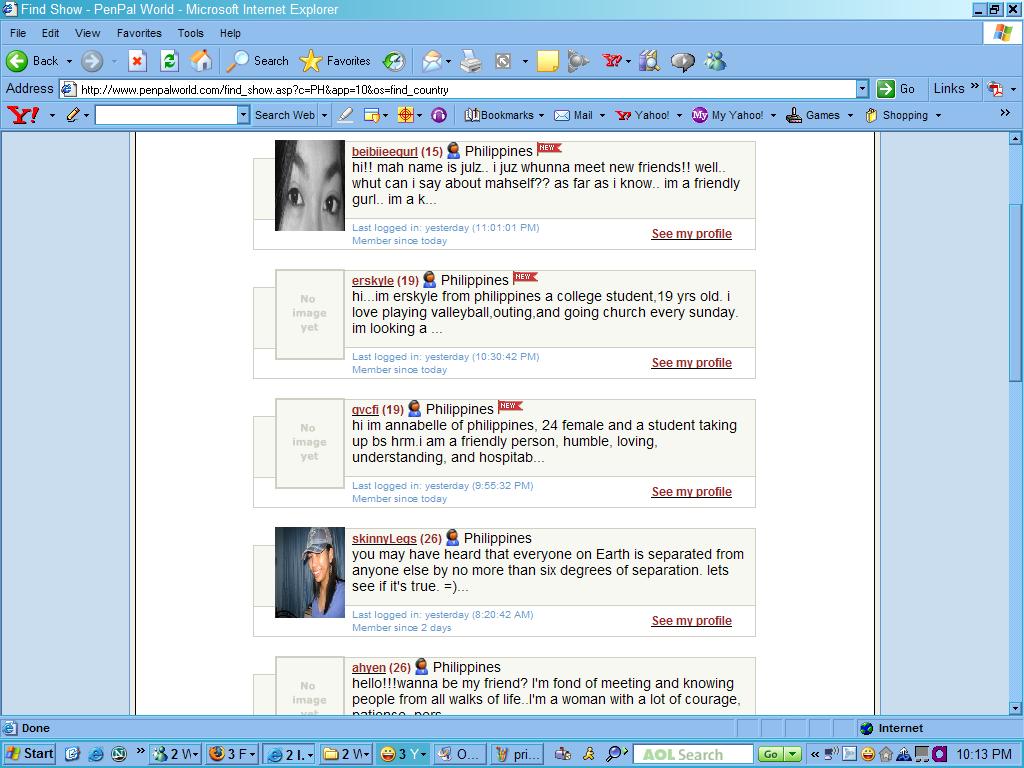This screenshot has width=1024, height=768.
Task: Click See my profile for skinnyLegs
Action: (691, 621)
